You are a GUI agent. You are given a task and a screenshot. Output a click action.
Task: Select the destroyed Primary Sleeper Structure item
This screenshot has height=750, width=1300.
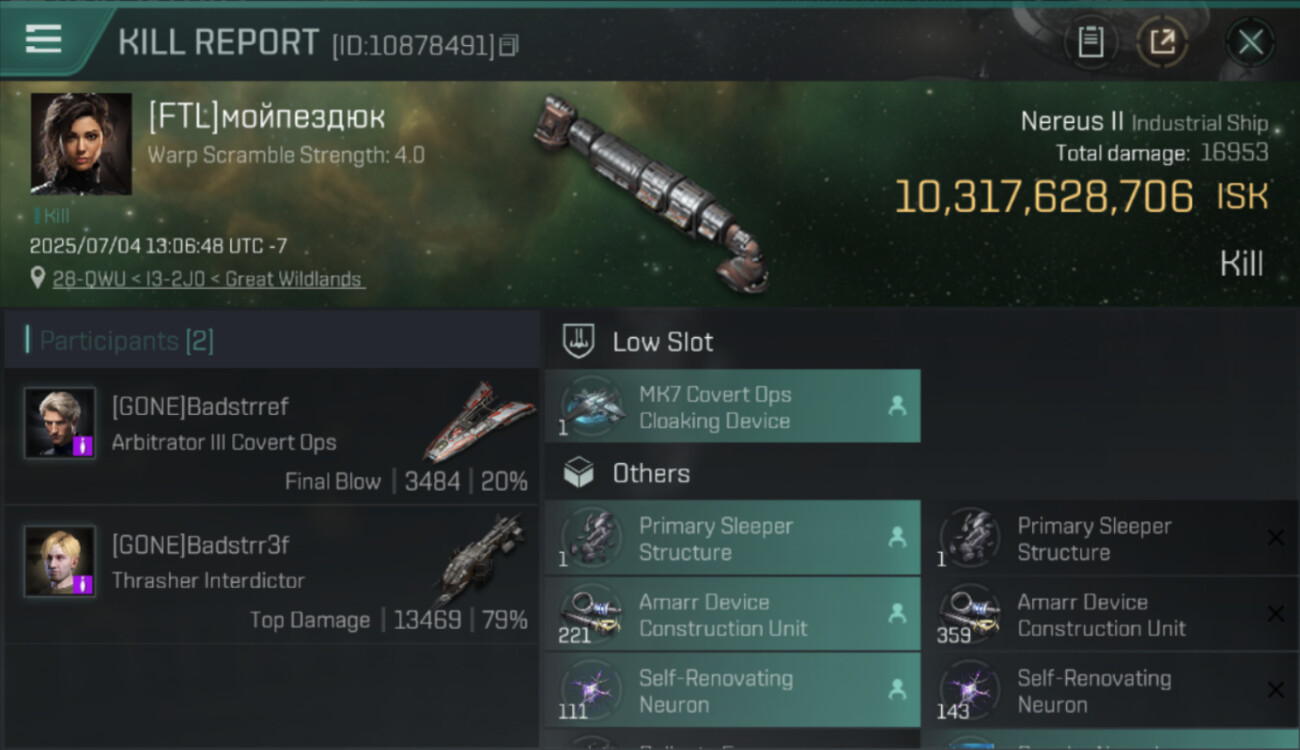[x=1110, y=539]
